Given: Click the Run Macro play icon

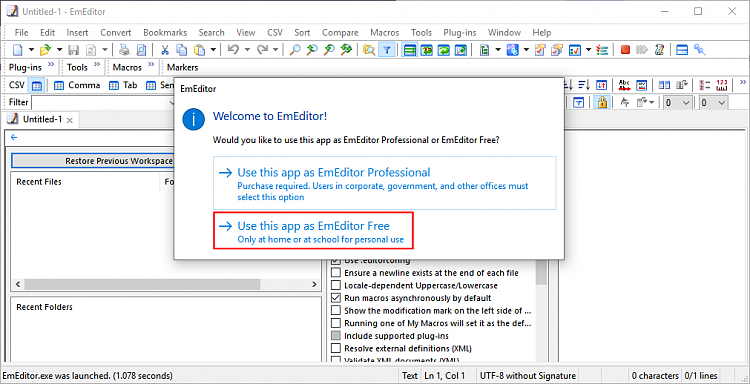Looking at the screenshot, I should pos(642,50).
